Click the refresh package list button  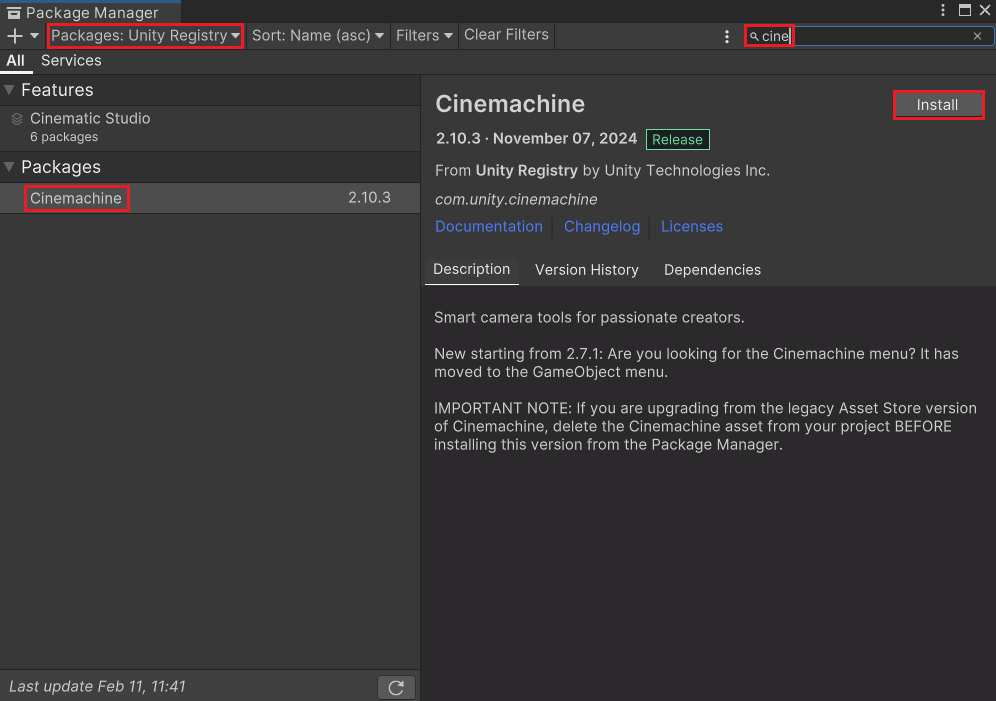point(396,687)
